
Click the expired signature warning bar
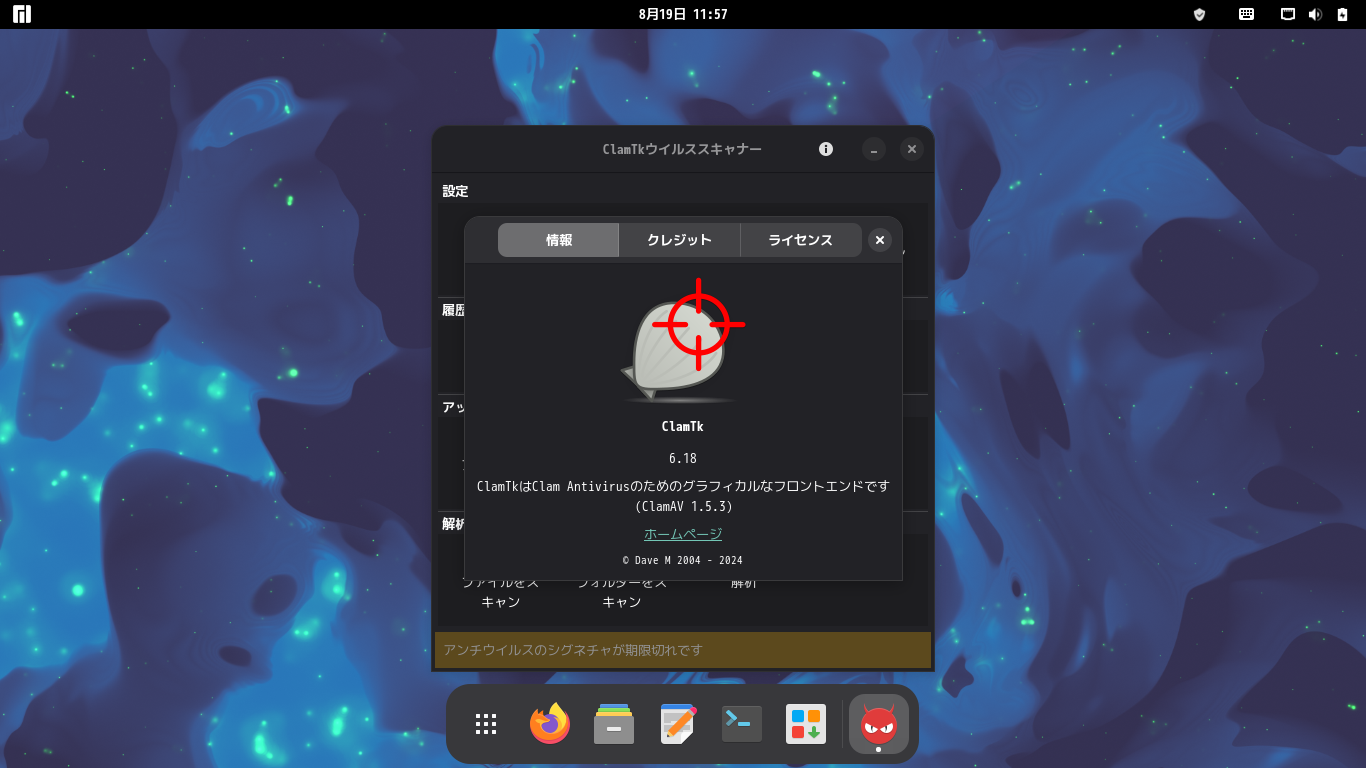683,650
